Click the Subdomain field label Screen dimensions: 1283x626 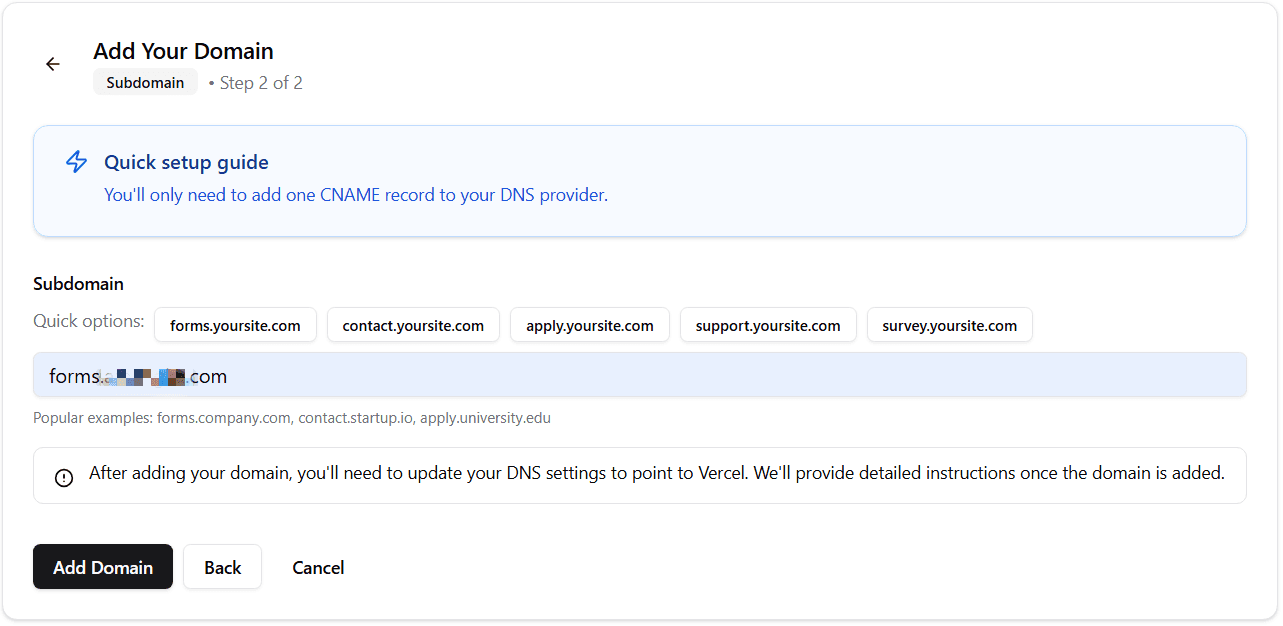point(78,284)
